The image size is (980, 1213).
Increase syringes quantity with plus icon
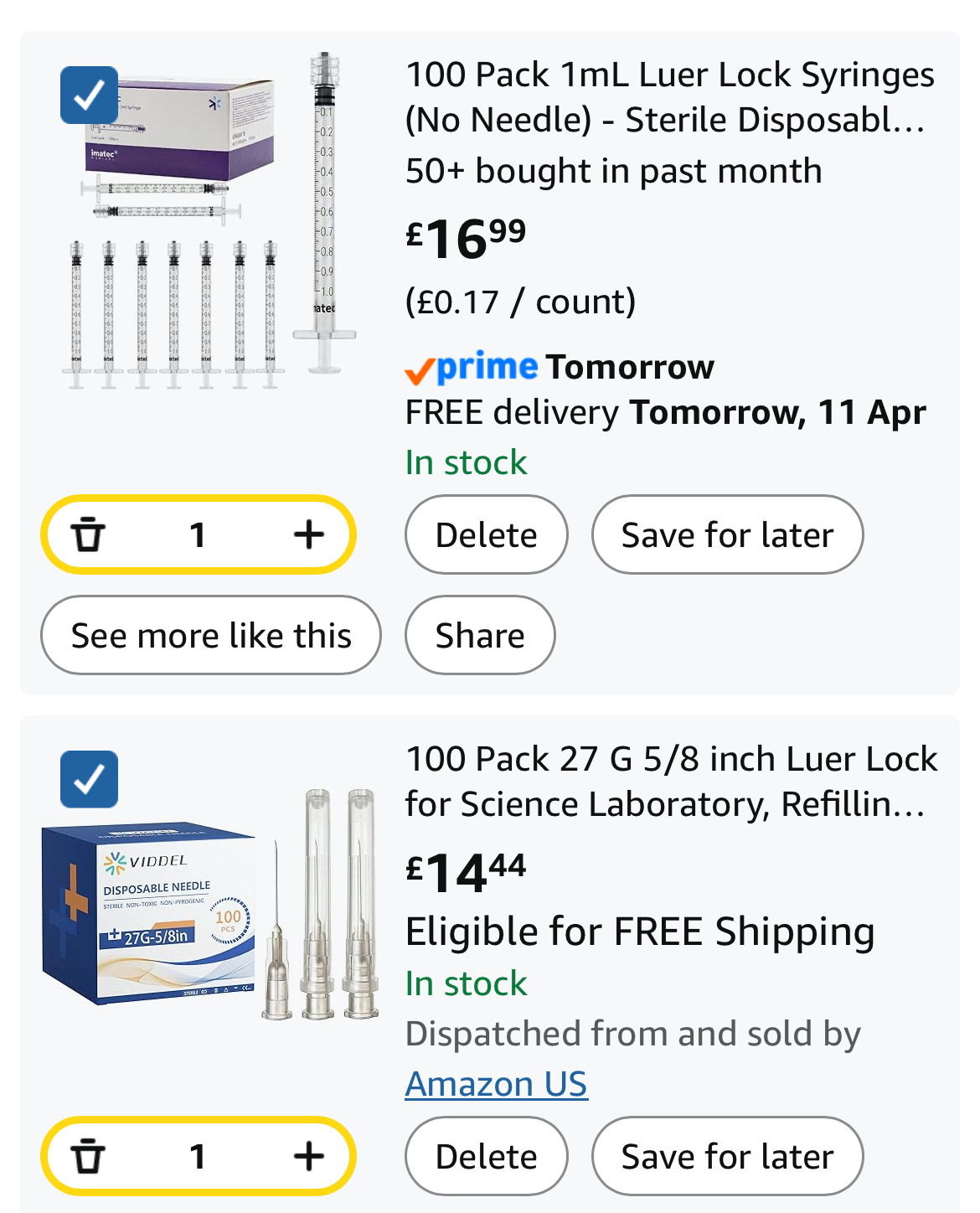coord(308,534)
